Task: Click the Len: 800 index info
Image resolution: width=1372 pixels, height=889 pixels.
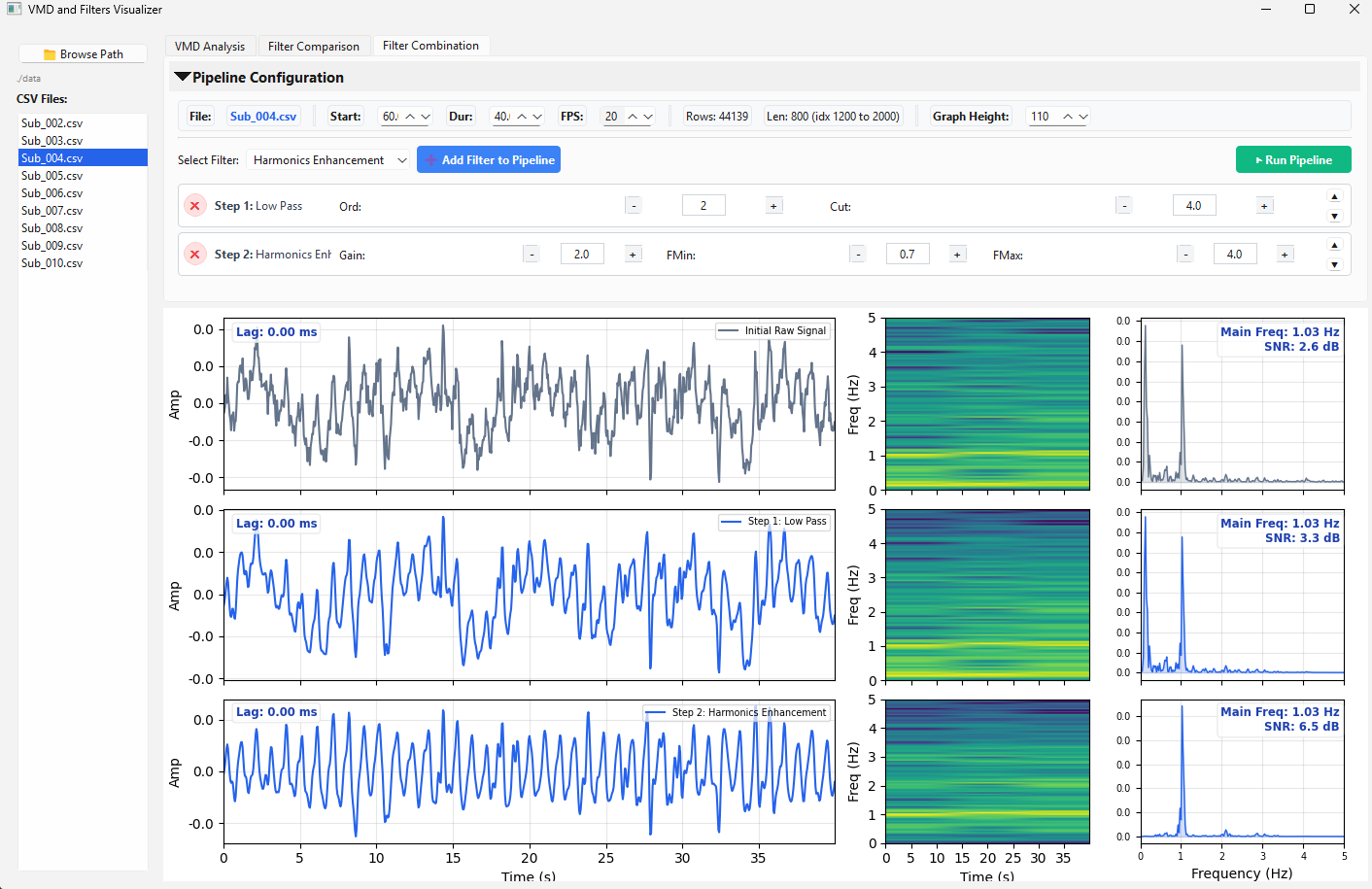Action: 833,117
